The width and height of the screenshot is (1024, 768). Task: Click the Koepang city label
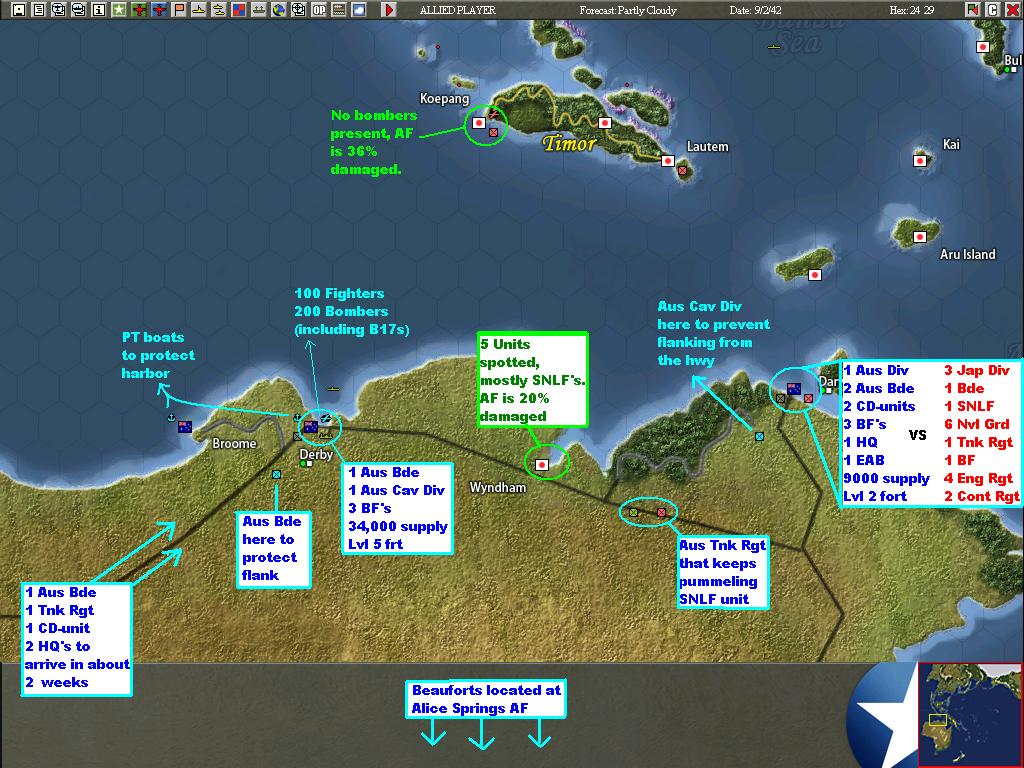[444, 99]
